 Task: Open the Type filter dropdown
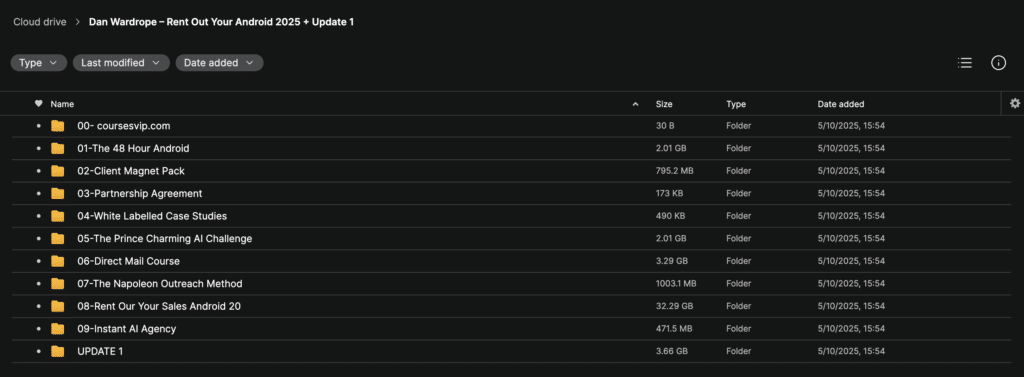click(x=39, y=63)
